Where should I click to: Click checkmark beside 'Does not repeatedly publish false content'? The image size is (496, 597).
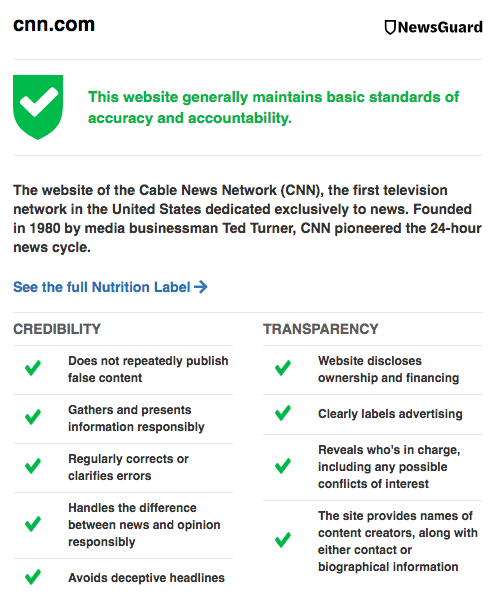point(33,368)
